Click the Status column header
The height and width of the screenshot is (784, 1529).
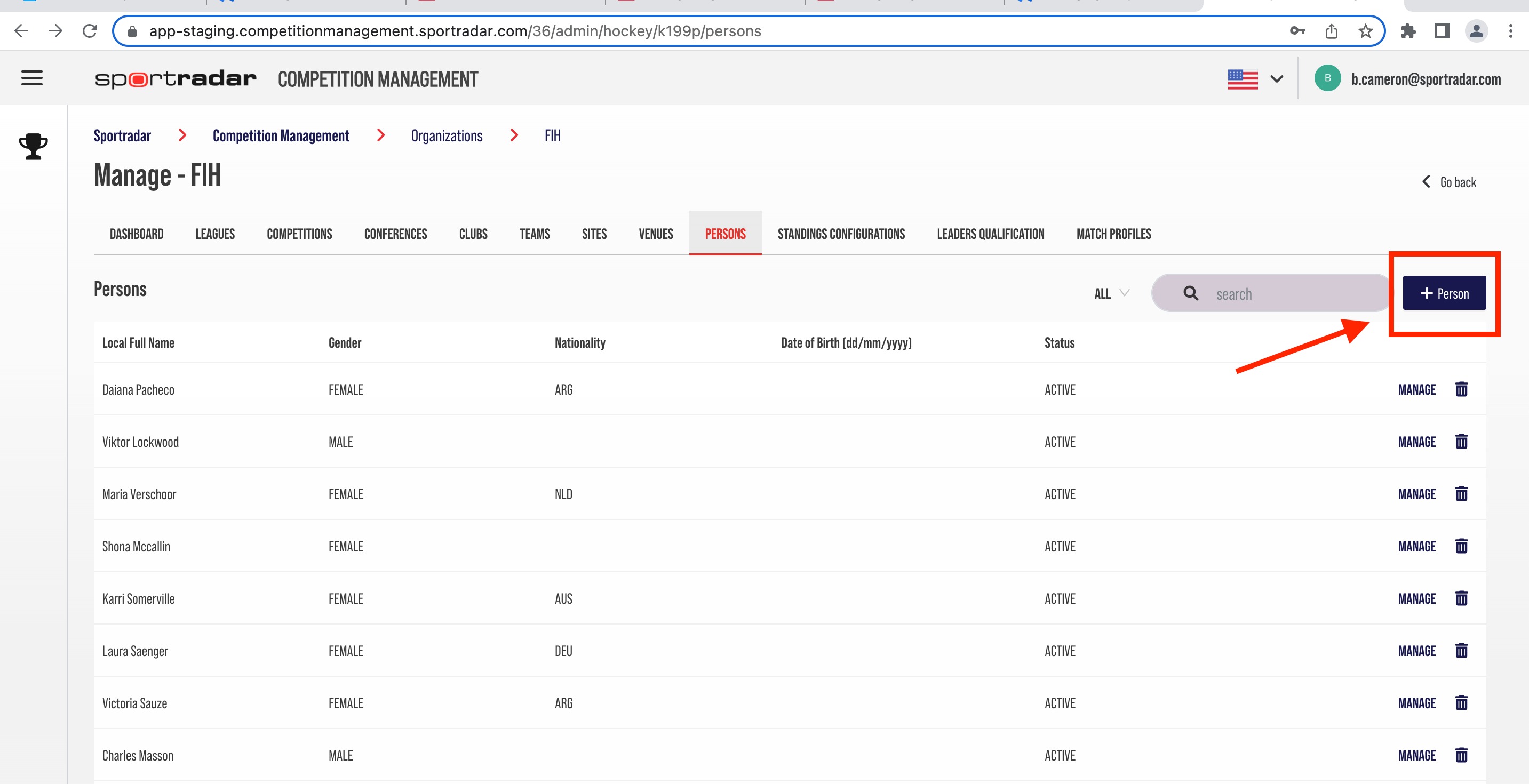pyautogui.click(x=1060, y=342)
